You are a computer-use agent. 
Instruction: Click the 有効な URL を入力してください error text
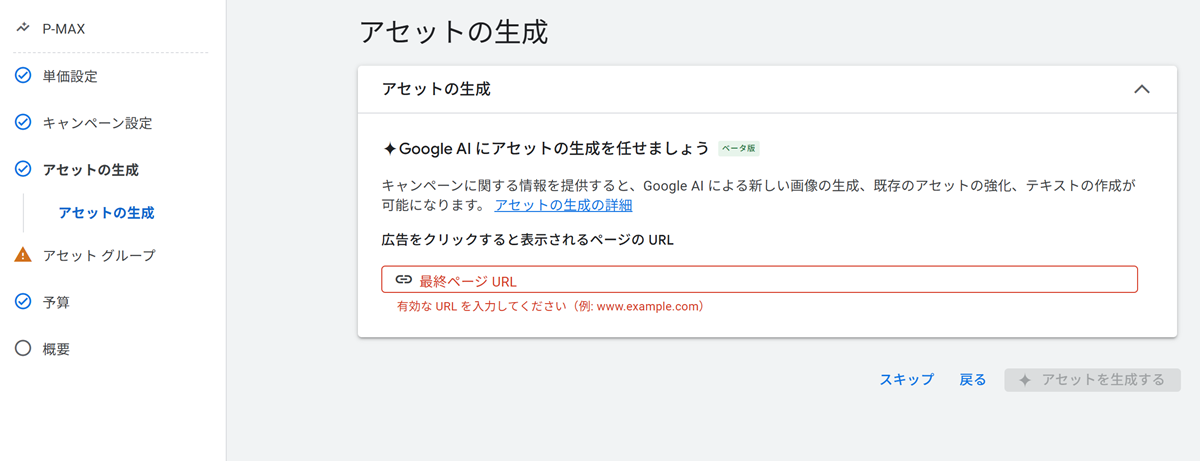[550, 306]
